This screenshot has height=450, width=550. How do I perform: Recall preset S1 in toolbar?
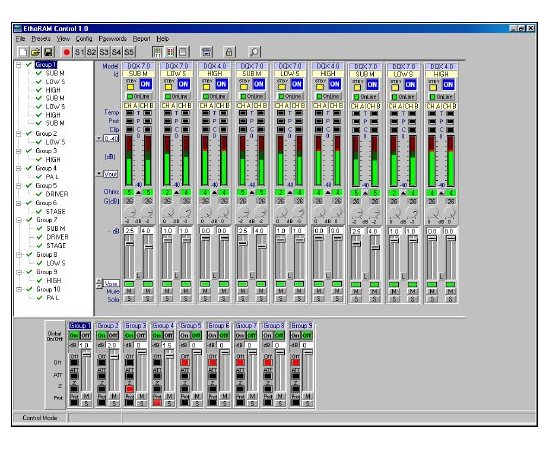tap(79, 52)
